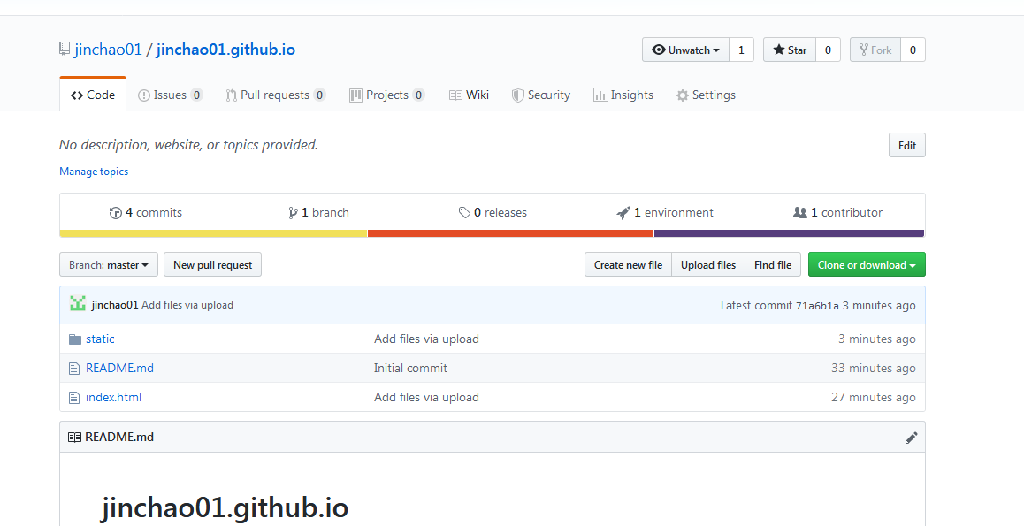Click the Fork button
This screenshot has width=1024, height=526.
(875, 50)
